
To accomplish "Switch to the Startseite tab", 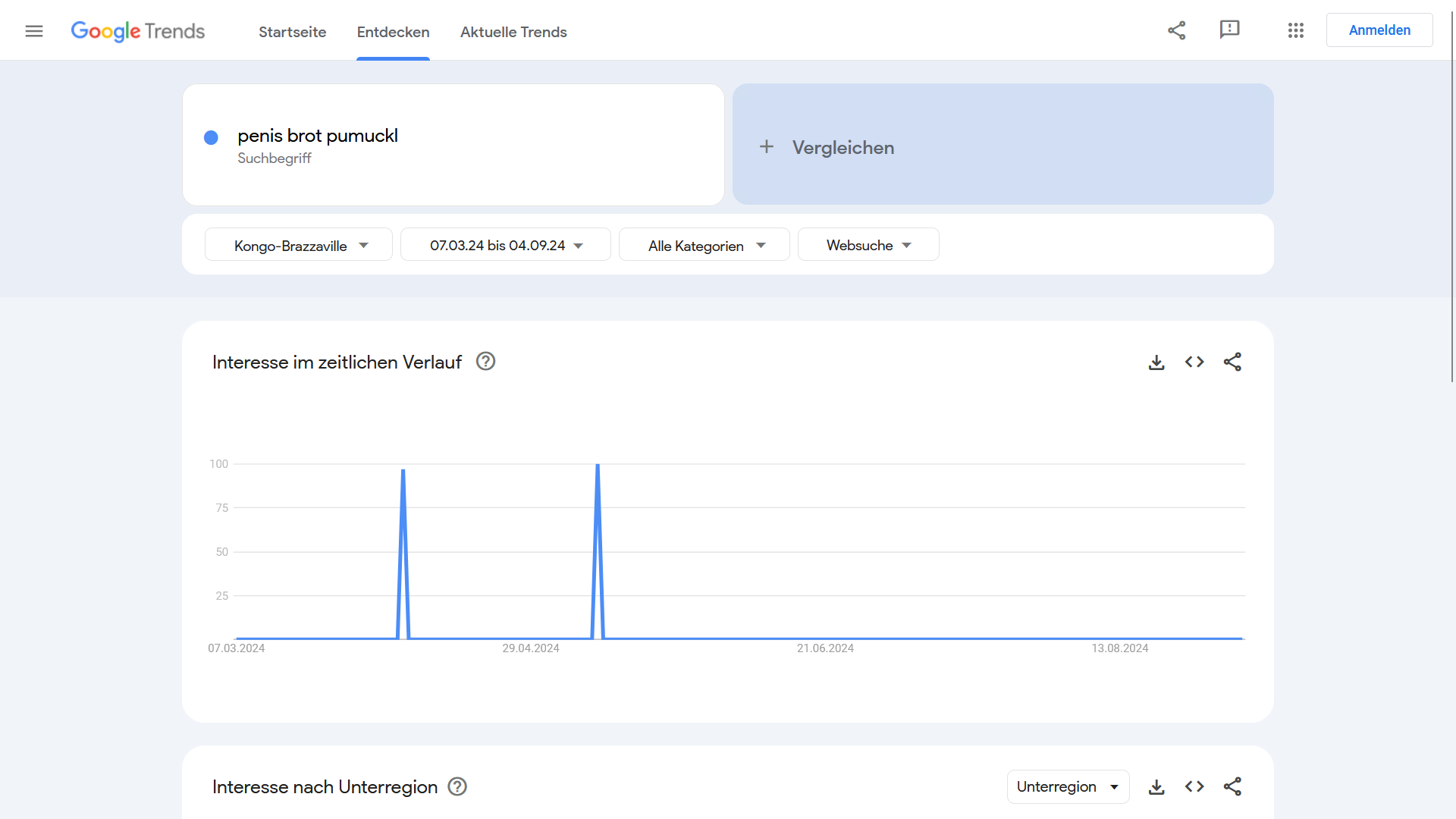I will click(292, 32).
